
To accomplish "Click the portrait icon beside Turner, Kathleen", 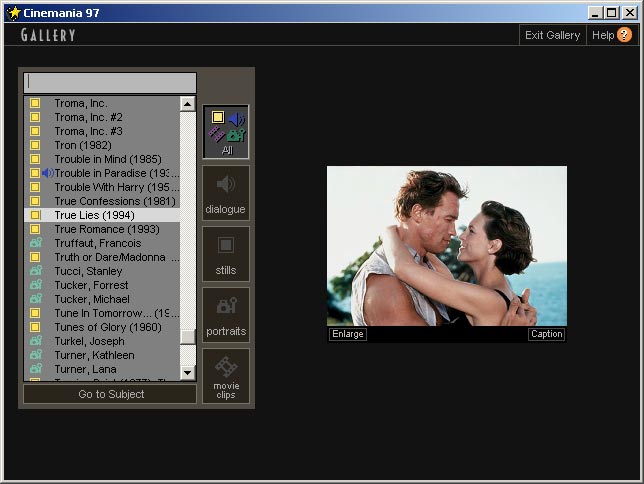I will pyautogui.click(x=36, y=355).
